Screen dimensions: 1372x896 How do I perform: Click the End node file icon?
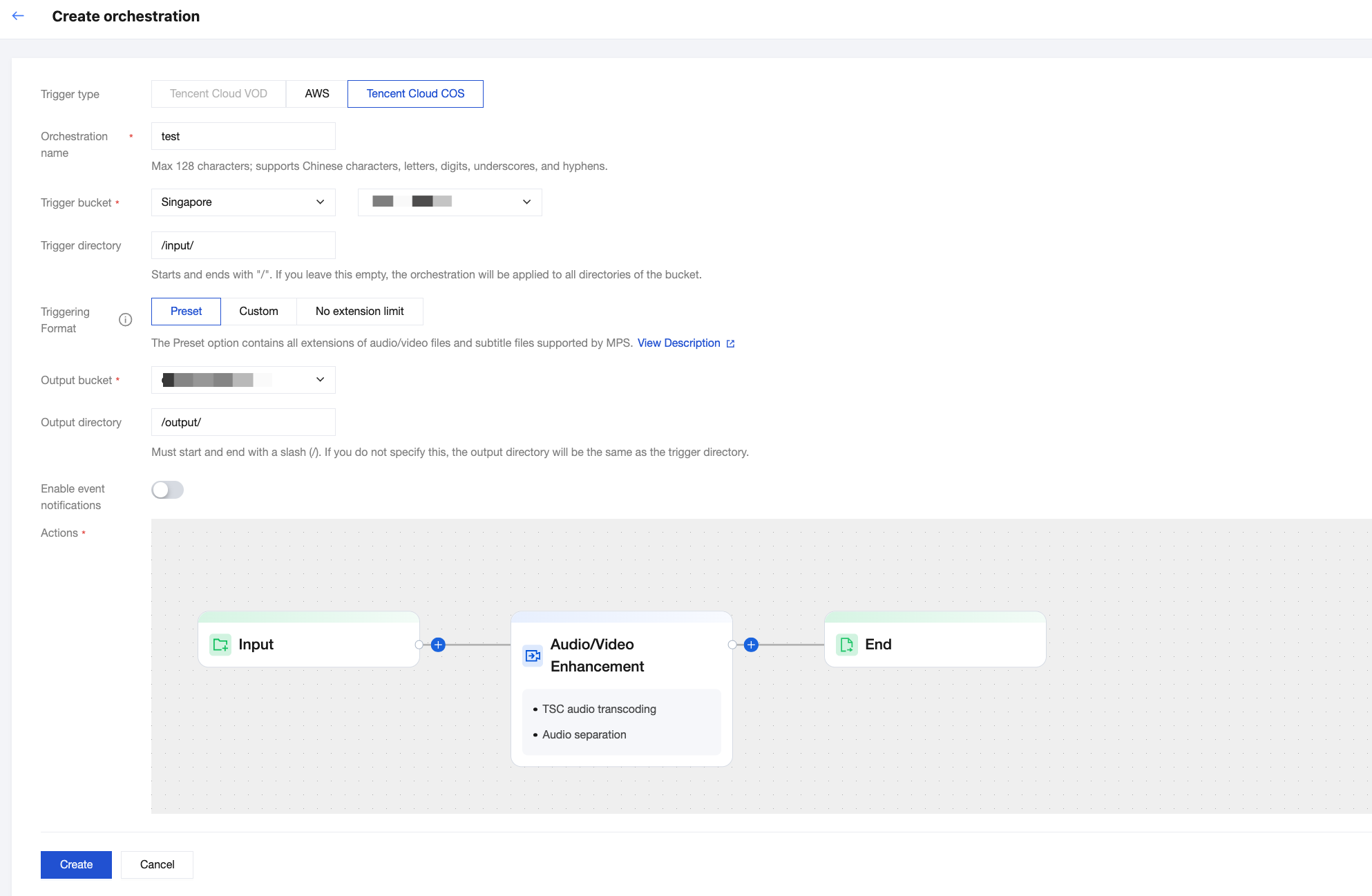point(846,645)
